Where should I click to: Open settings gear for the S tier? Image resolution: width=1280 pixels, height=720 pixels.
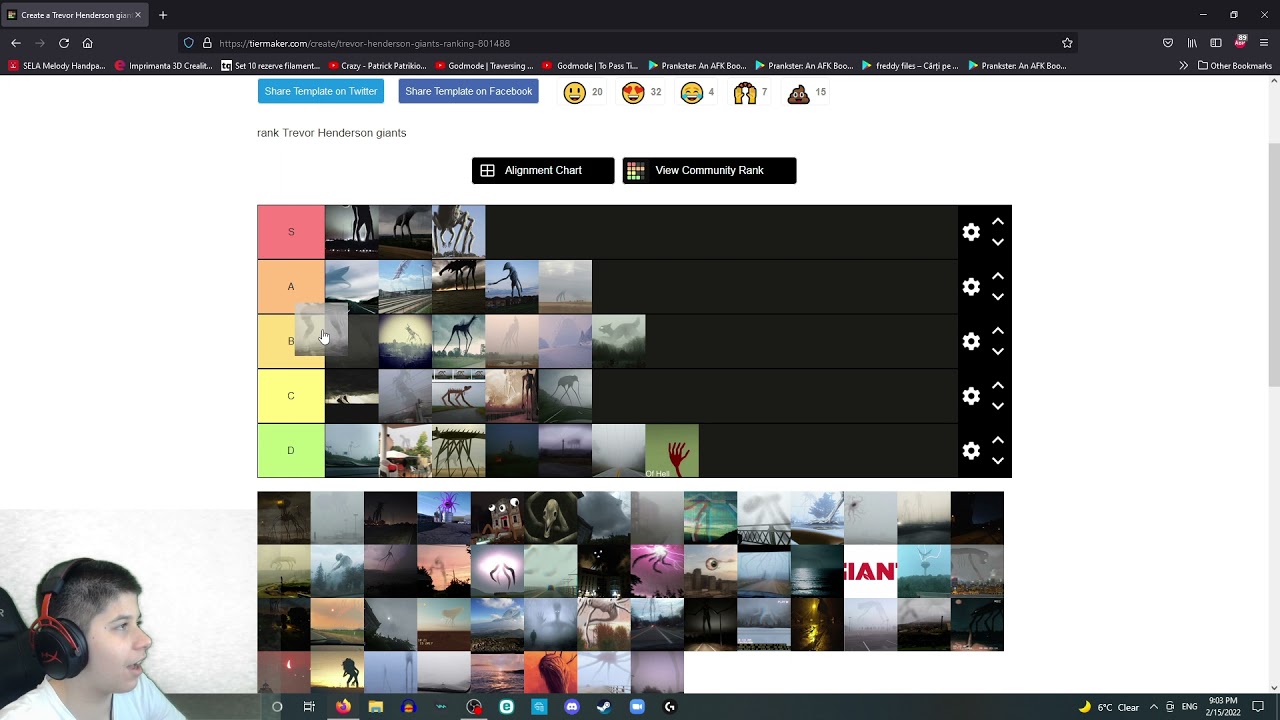pyautogui.click(x=971, y=232)
